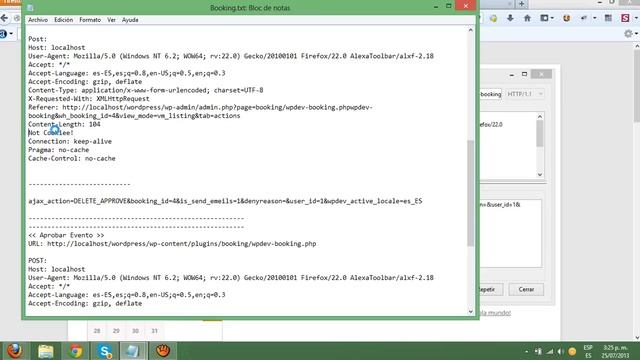640x360 pixels.
Task: Click the Notepad vertical scrollbar thumb
Action: (x=471, y=193)
